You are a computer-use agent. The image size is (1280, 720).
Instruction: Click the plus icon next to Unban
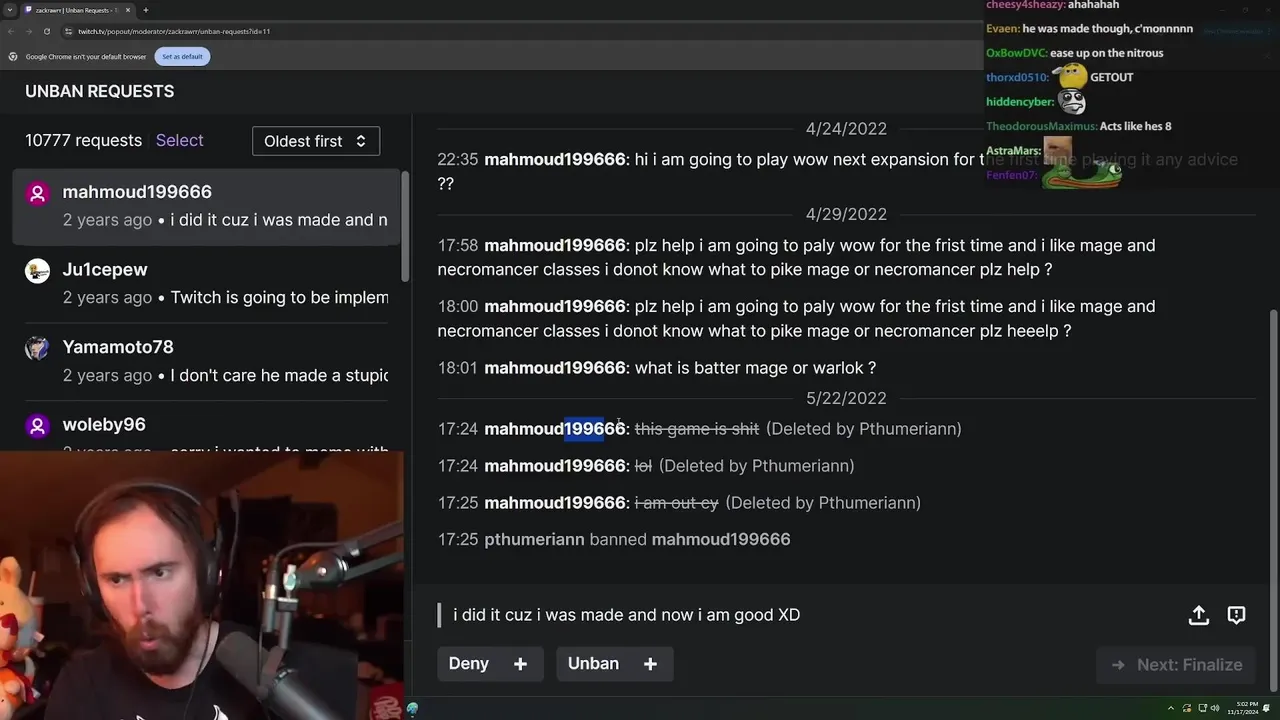click(650, 664)
